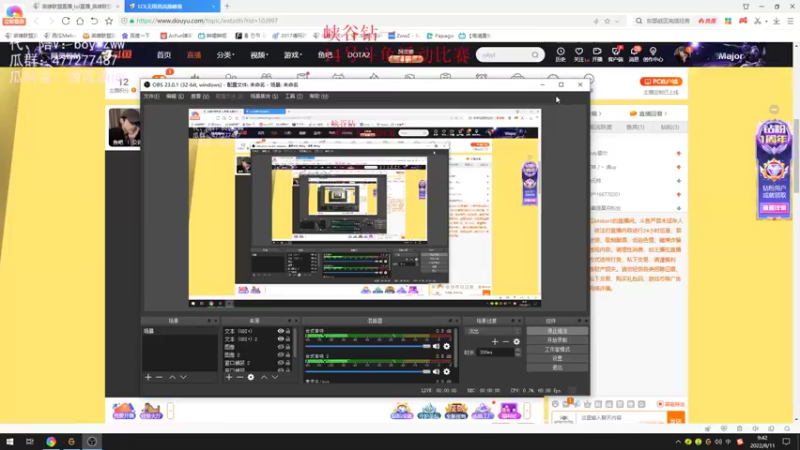Hide the 图像 2 source via eye icon
The image size is (800, 450).
pyautogui.click(x=280, y=355)
